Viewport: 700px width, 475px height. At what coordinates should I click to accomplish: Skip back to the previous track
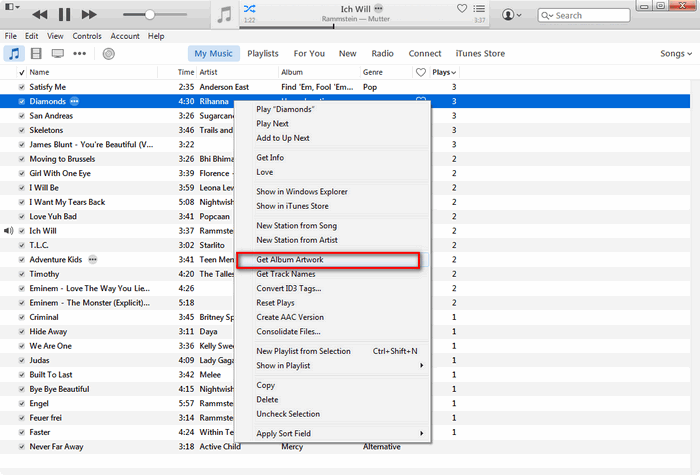pyautogui.click(x=40, y=15)
